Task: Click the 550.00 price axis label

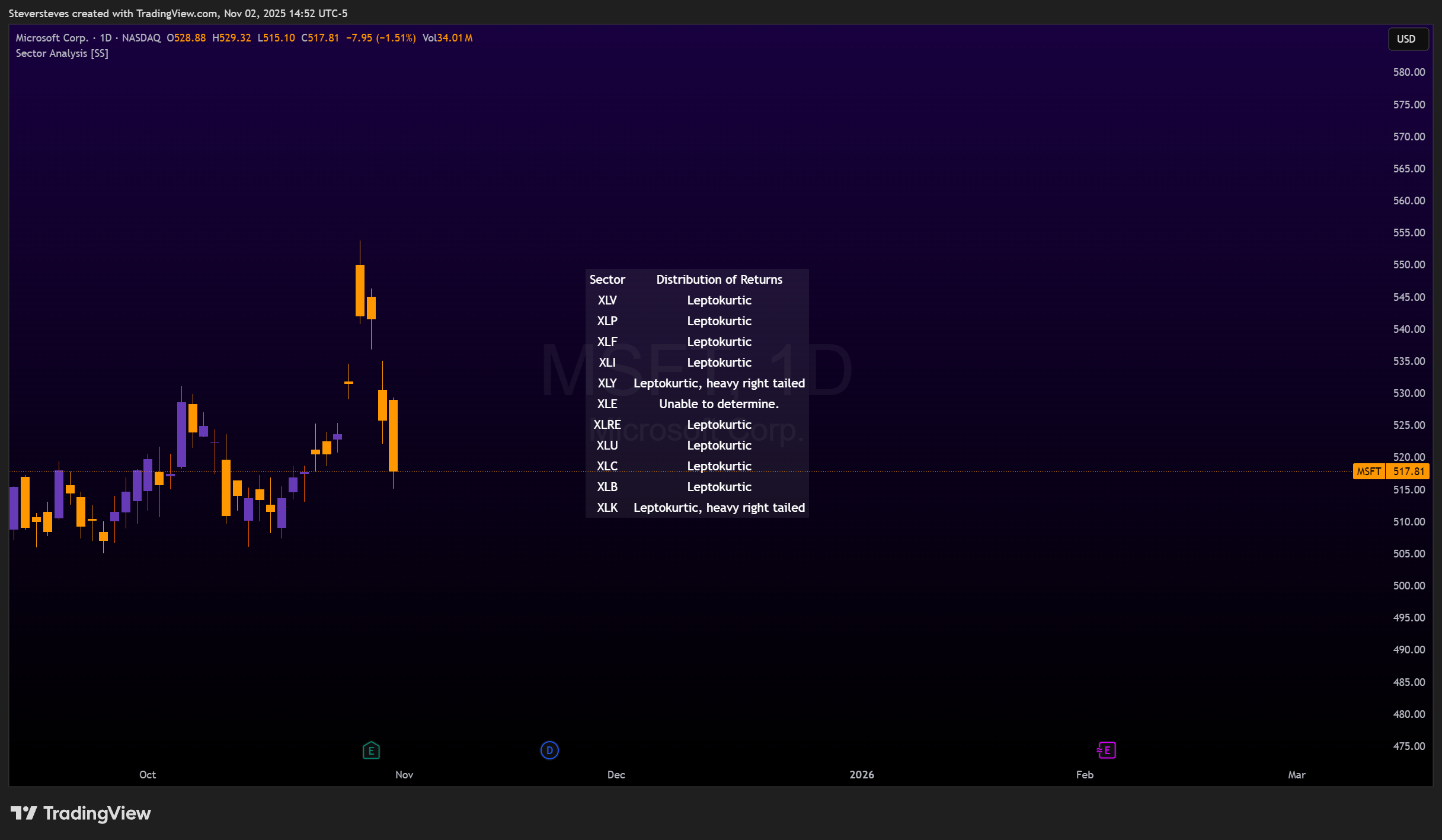Action: tap(1409, 265)
